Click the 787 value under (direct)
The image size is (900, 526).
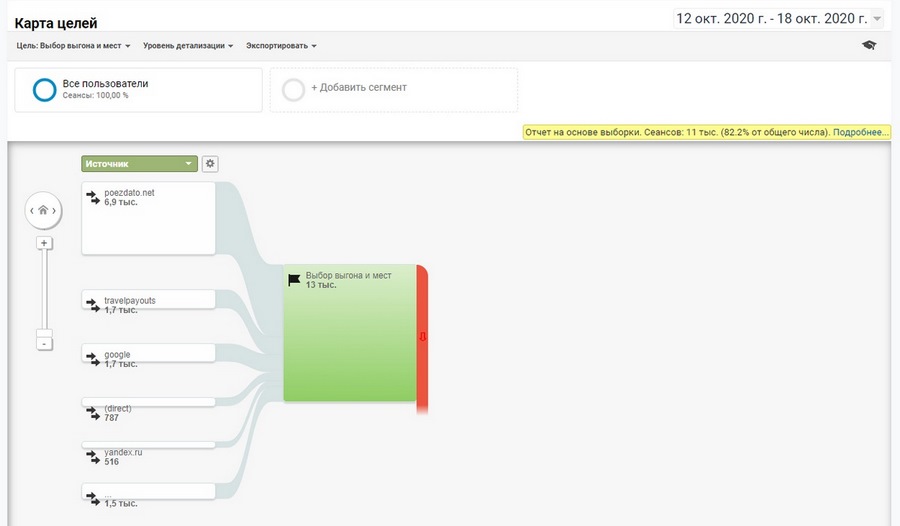point(111,417)
